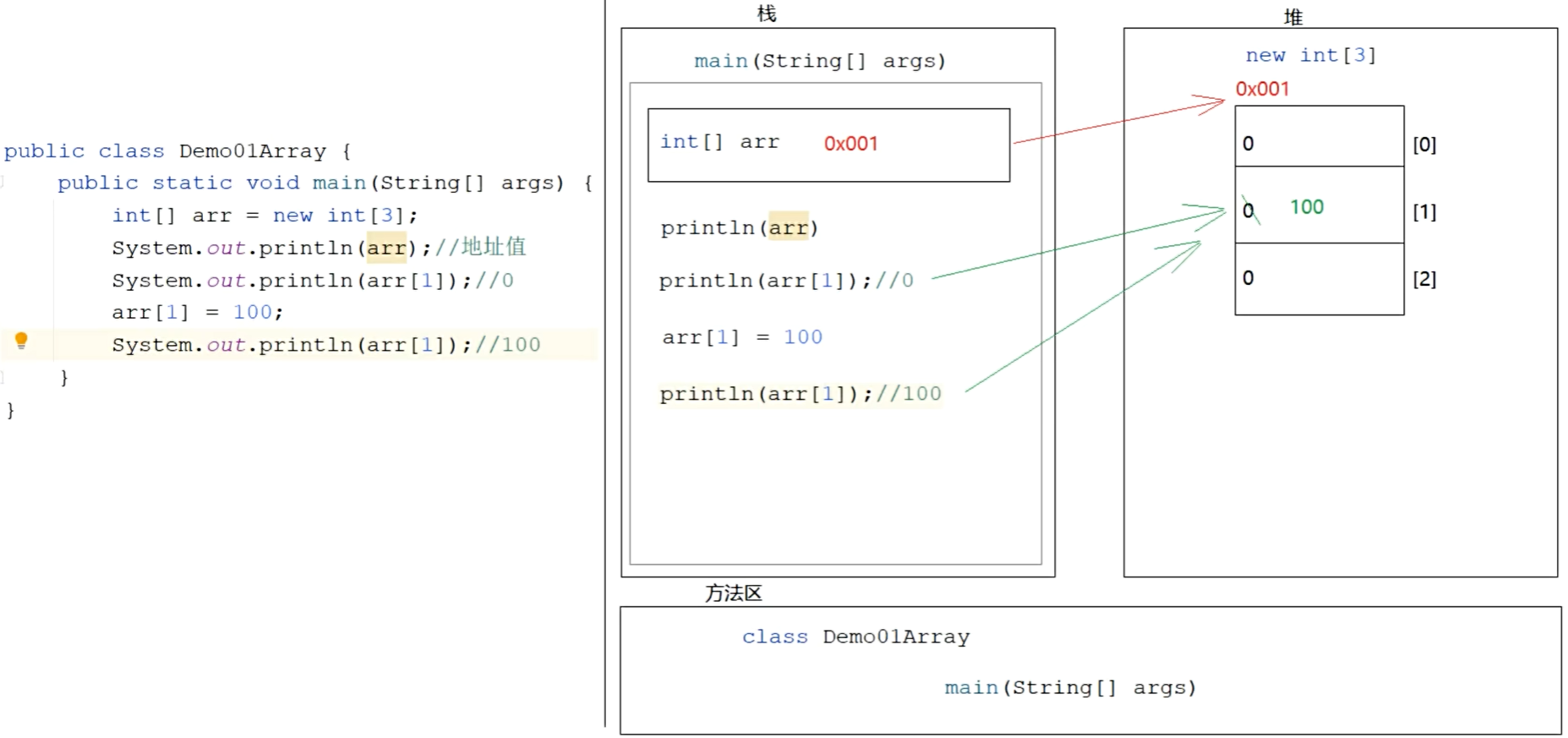Click the '方法区' method area label

click(x=734, y=593)
